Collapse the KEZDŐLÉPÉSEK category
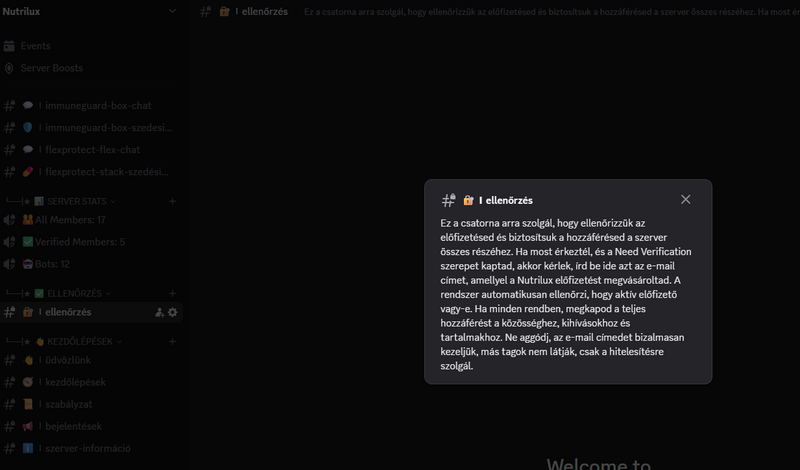Viewport: 800px width, 470px height. (x=80, y=342)
